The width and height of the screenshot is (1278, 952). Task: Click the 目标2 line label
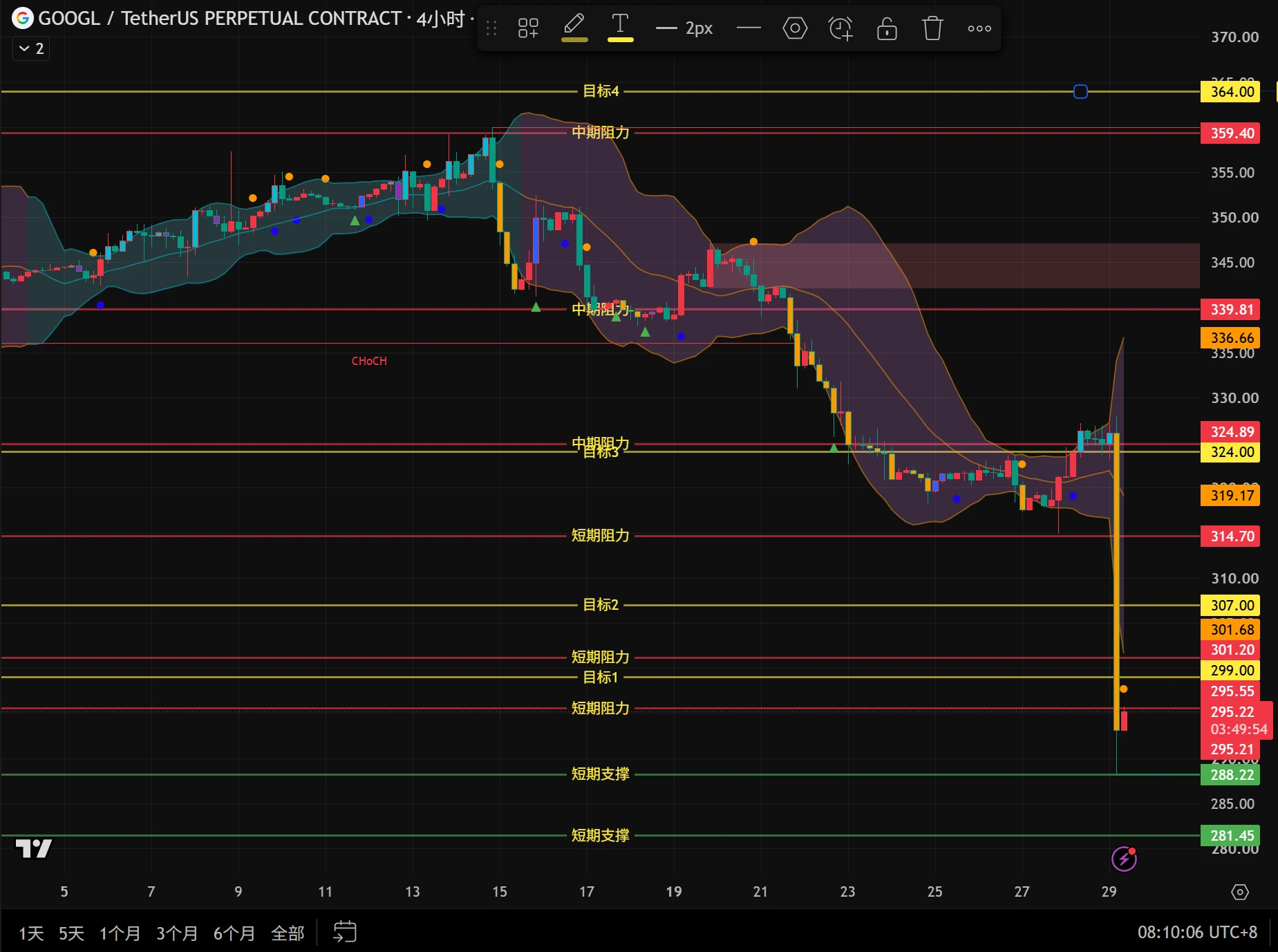click(601, 605)
